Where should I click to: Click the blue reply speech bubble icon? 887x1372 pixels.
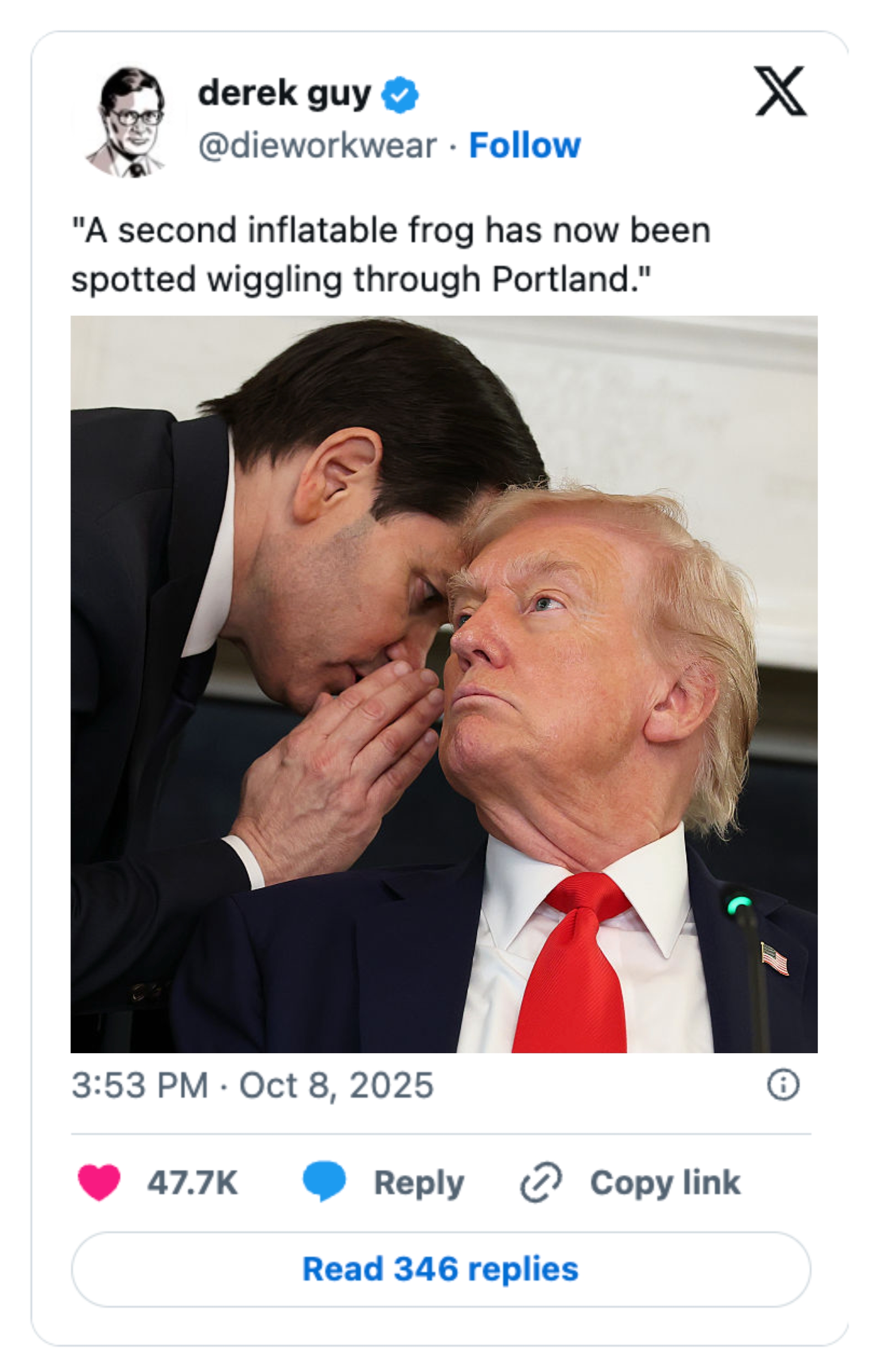(324, 1182)
